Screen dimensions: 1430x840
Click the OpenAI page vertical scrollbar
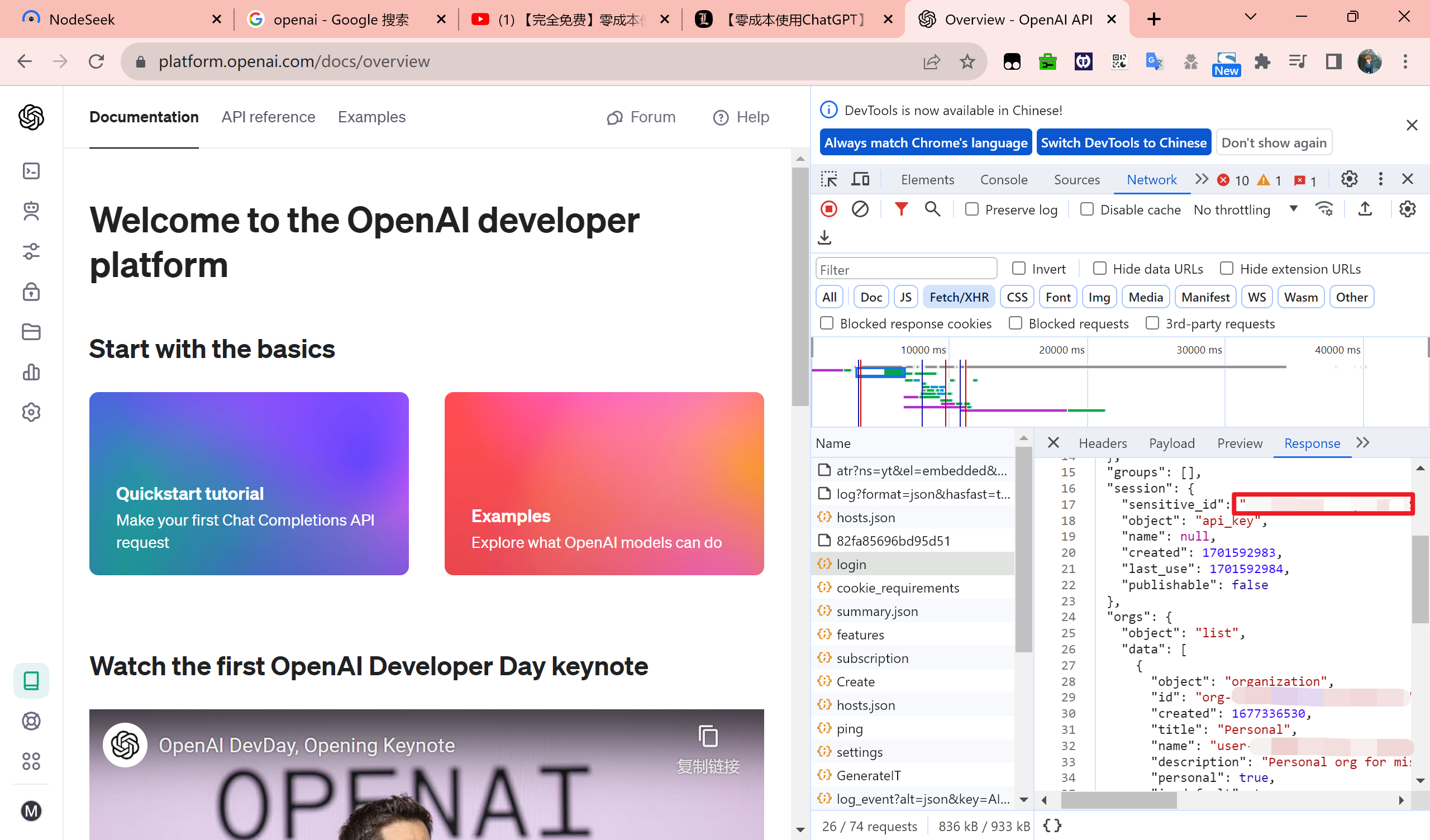pyautogui.click(x=800, y=287)
